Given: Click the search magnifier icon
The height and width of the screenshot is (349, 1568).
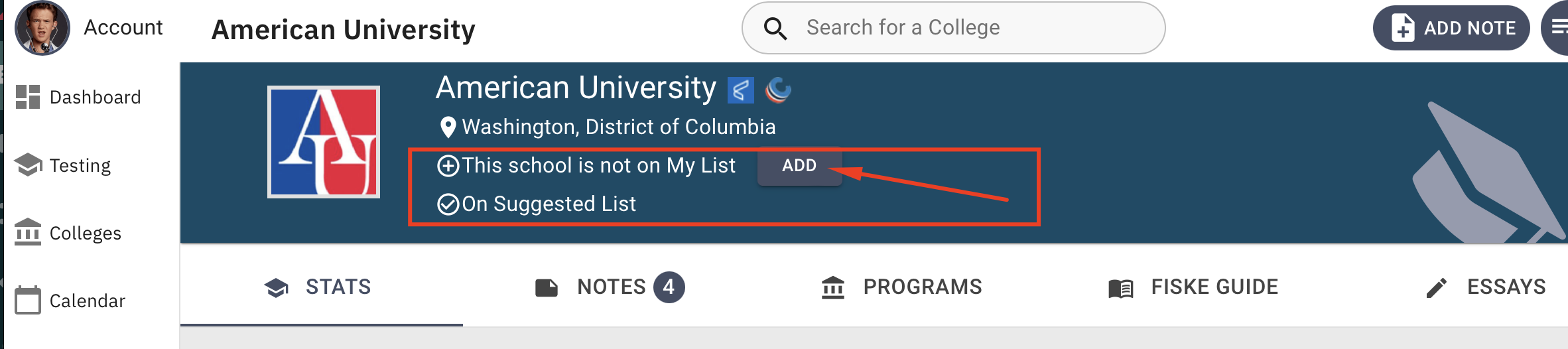Looking at the screenshot, I should 775,29.
